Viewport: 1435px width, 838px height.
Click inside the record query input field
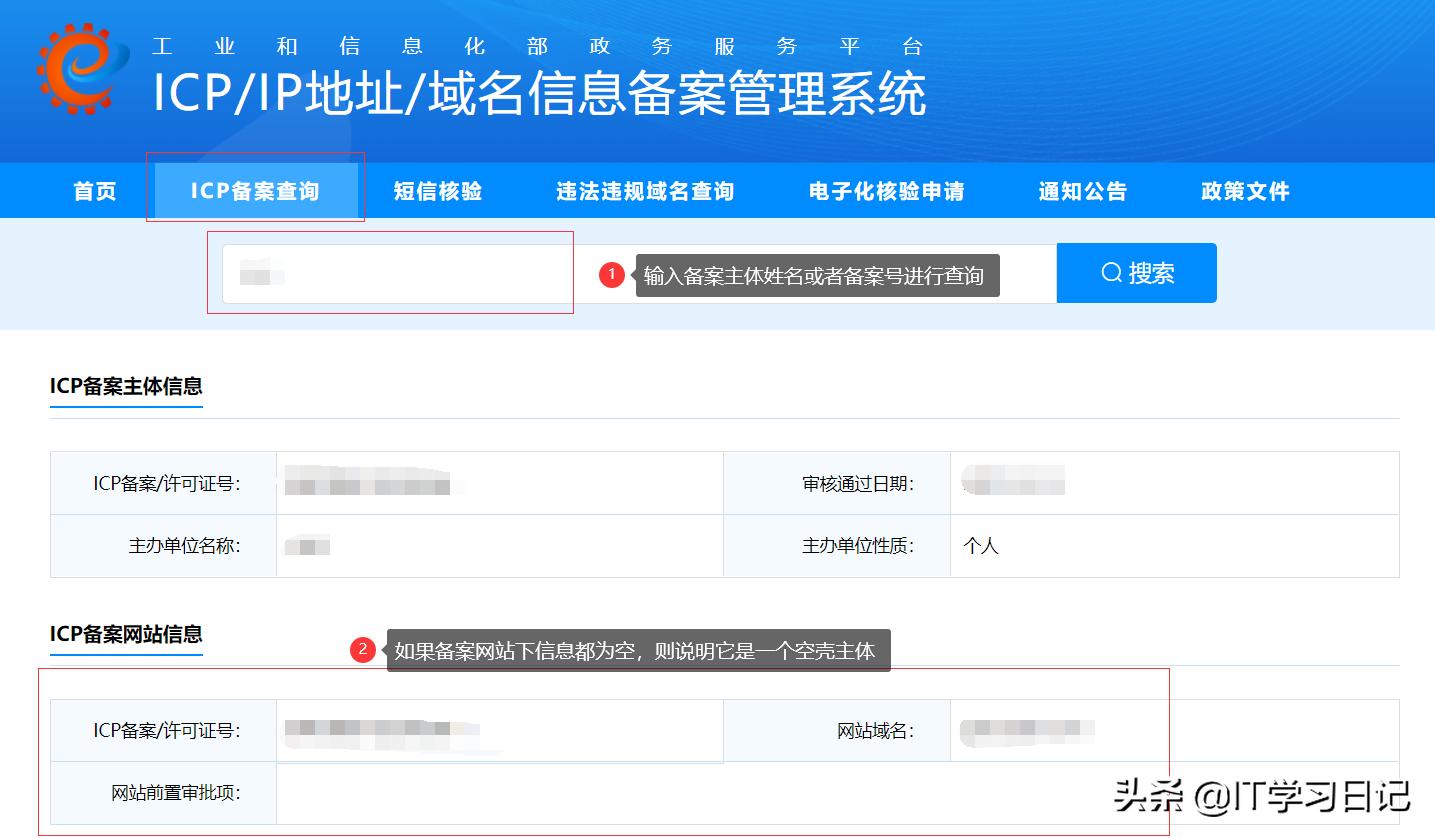point(395,272)
